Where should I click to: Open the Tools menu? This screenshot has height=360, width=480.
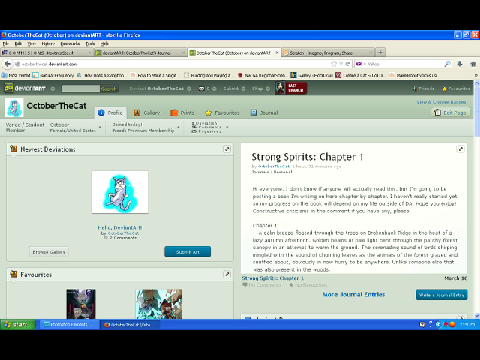tap(90, 44)
